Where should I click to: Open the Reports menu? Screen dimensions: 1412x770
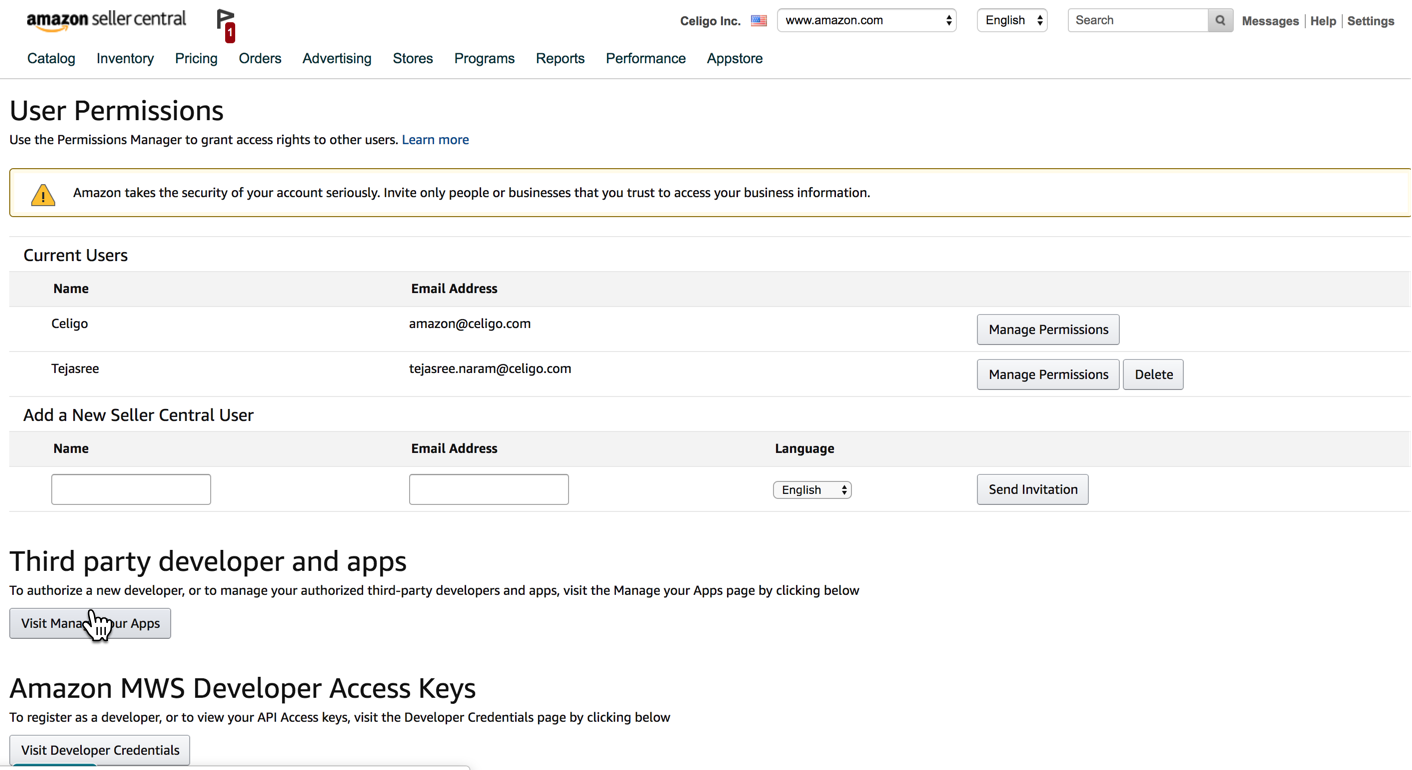pos(560,59)
